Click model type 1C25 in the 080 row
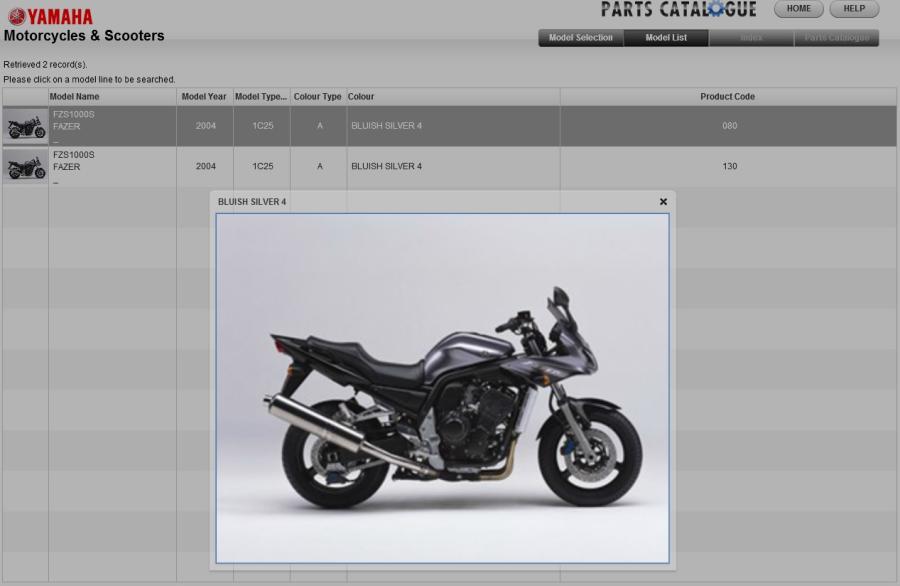The height and width of the screenshot is (586, 900). [263, 126]
